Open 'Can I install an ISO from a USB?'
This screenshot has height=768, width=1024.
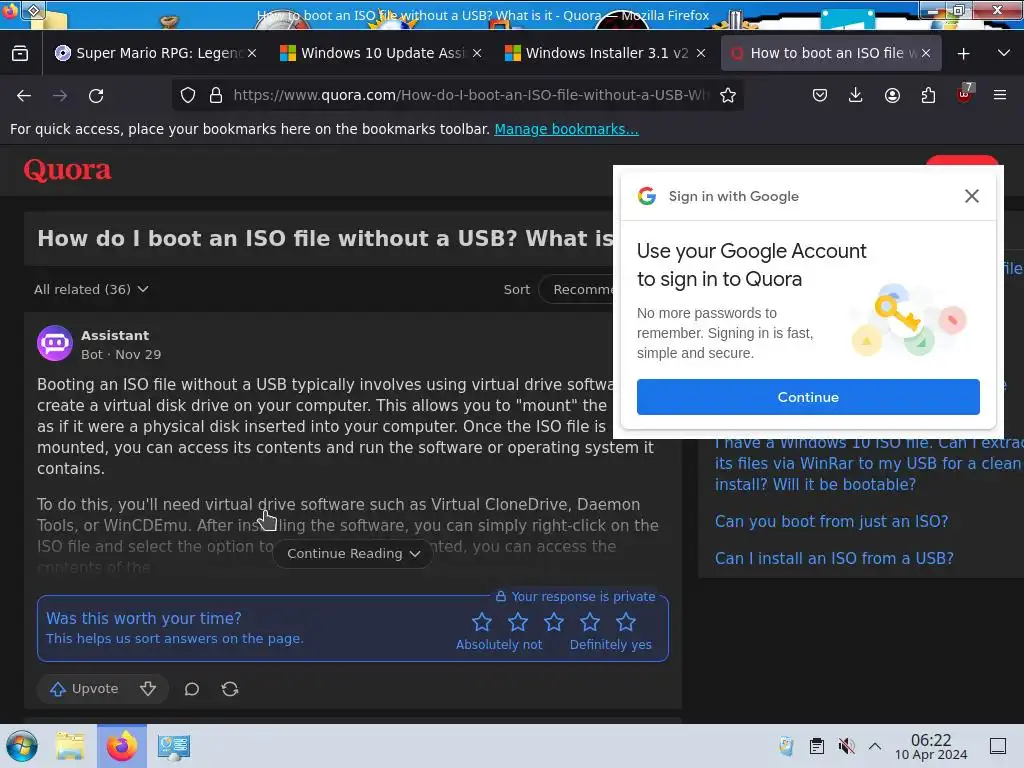[834, 558]
